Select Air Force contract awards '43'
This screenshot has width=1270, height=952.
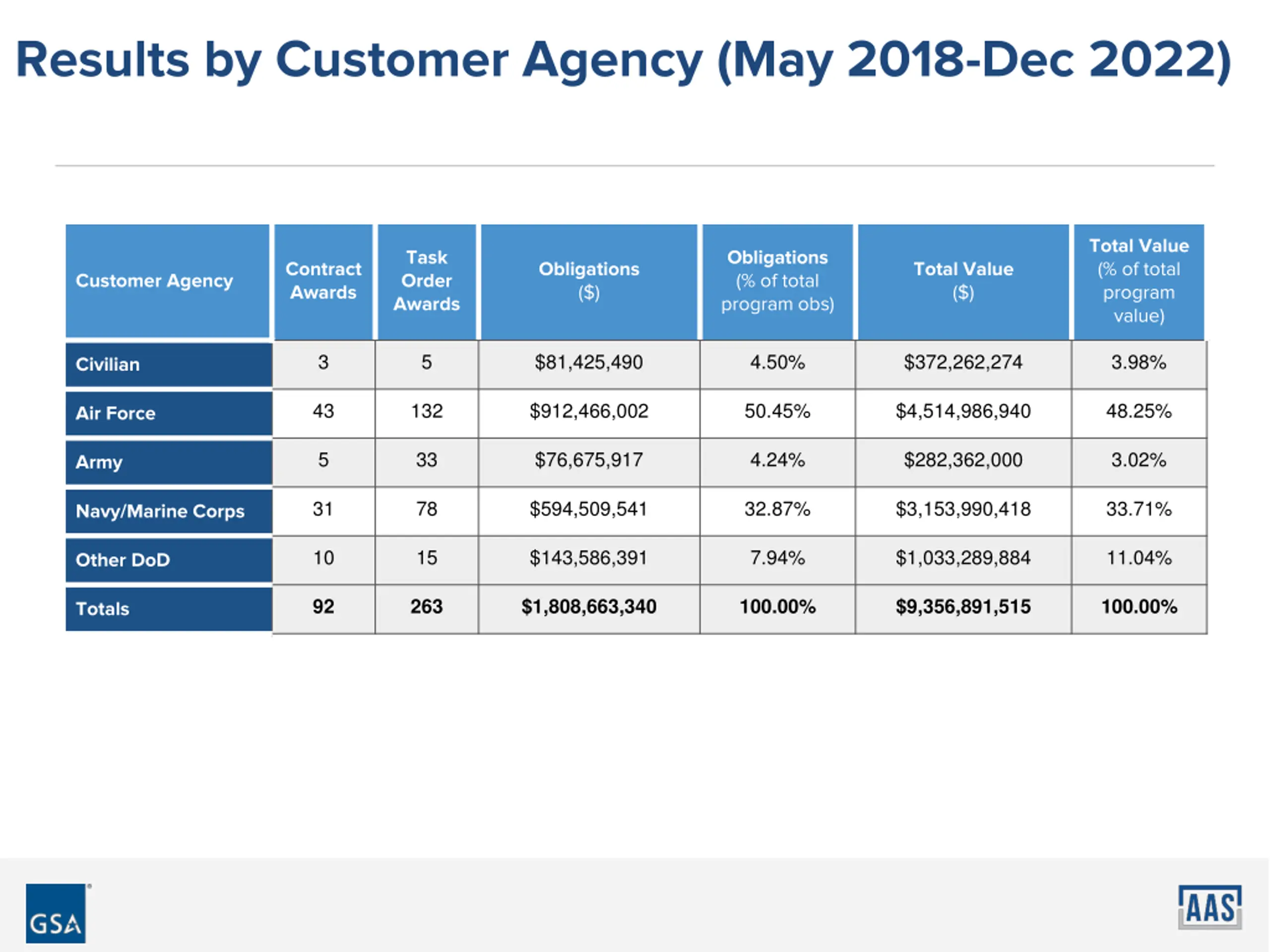pyautogui.click(x=324, y=413)
